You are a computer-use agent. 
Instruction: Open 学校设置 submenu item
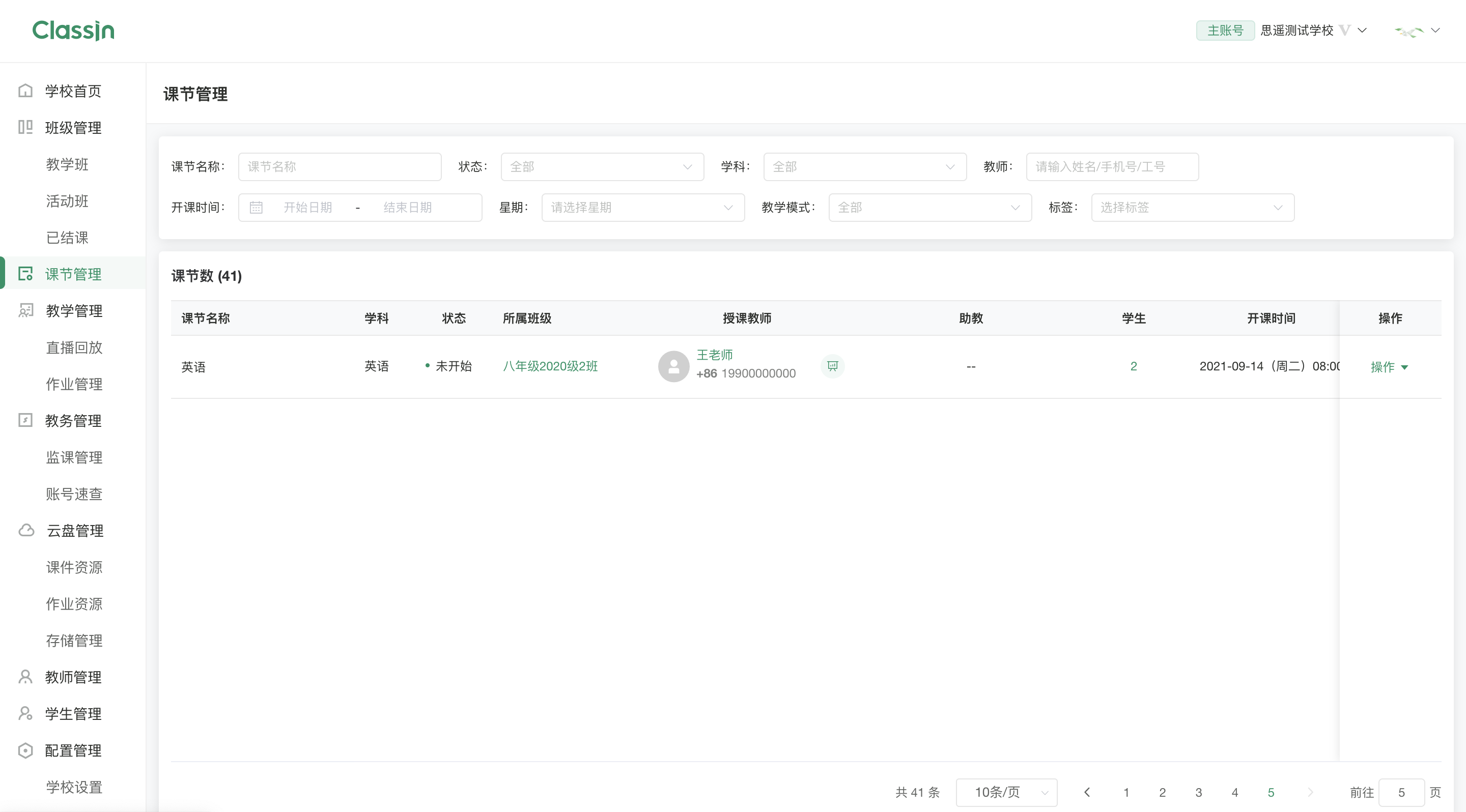point(73,787)
